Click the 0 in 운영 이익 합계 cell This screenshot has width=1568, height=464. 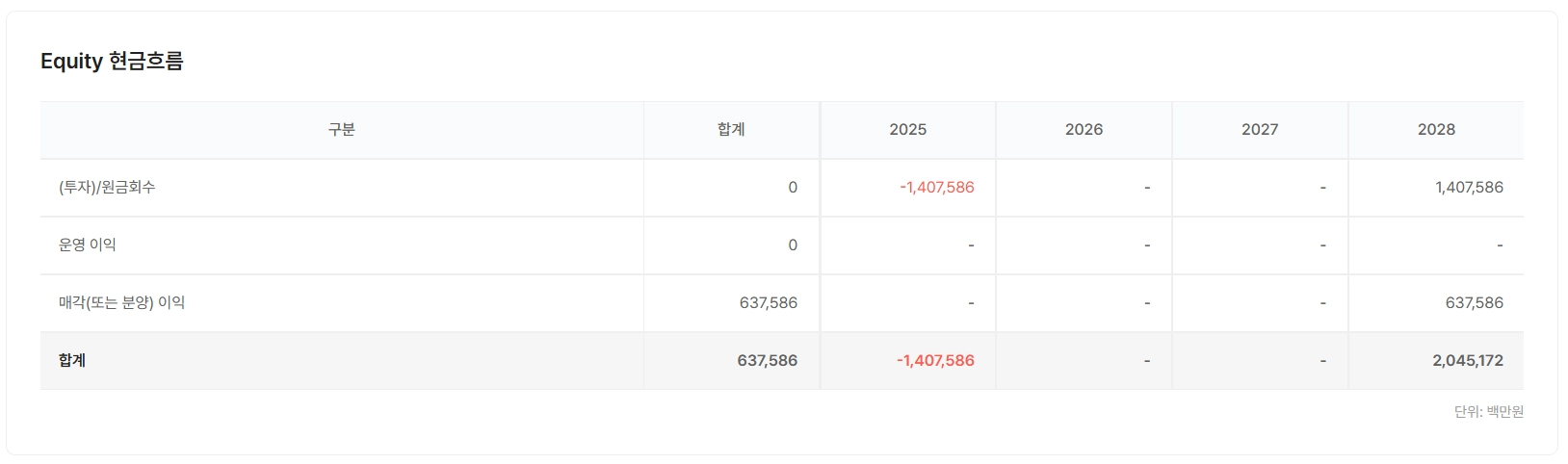(793, 245)
